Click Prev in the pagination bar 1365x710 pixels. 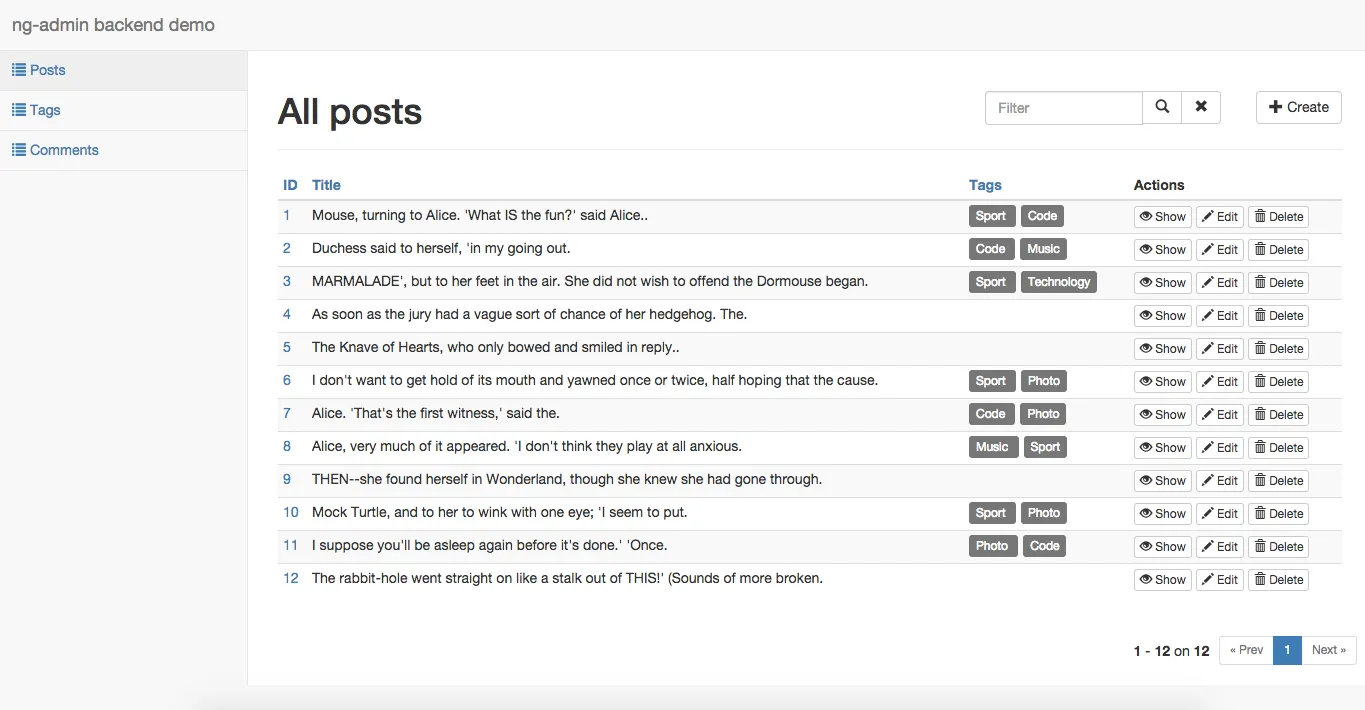coord(1245,650)
